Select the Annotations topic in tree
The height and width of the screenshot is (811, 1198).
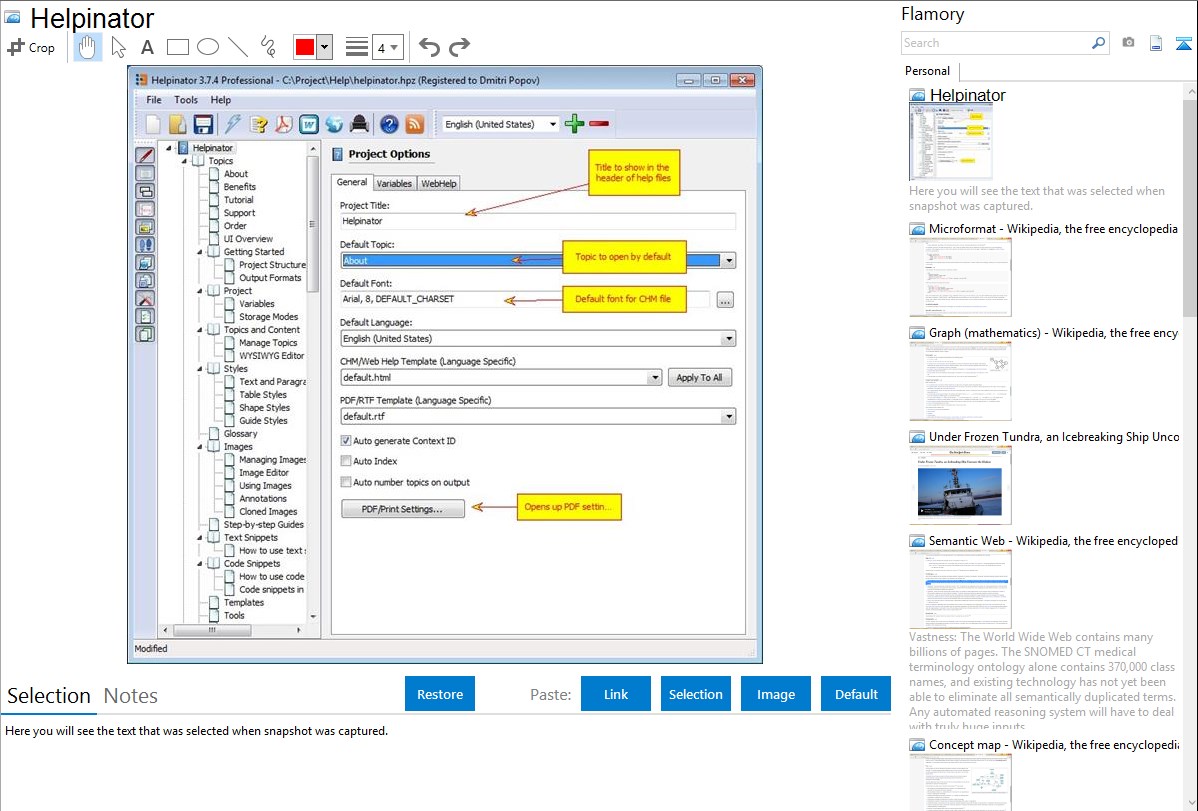[263, 498]
